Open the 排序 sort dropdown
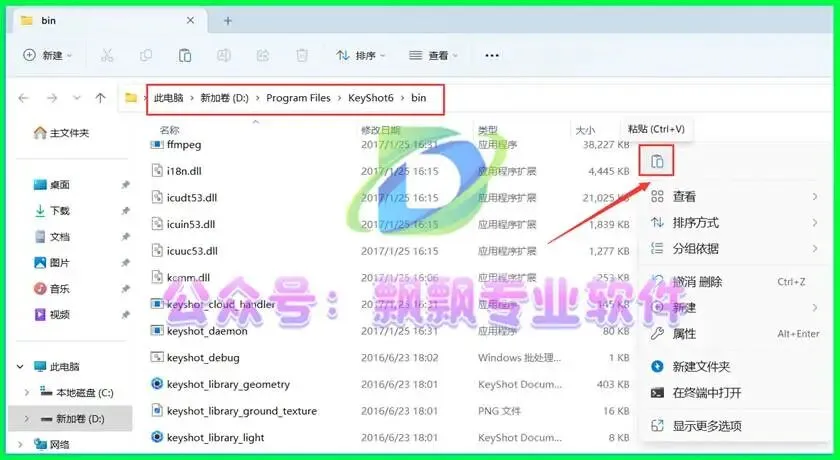The width and height of the screenshot is (840, 460). click(360, 55)
